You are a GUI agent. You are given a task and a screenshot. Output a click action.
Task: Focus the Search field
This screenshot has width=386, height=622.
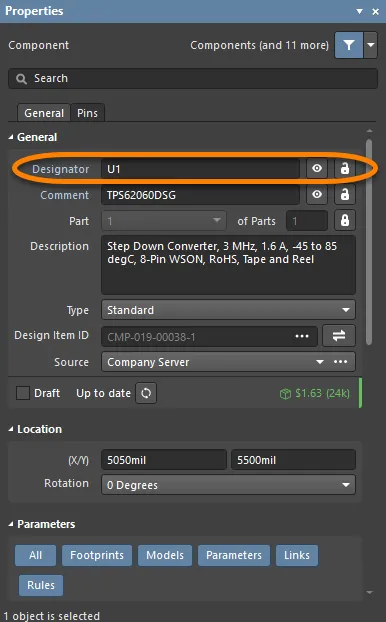pos(193,79)
